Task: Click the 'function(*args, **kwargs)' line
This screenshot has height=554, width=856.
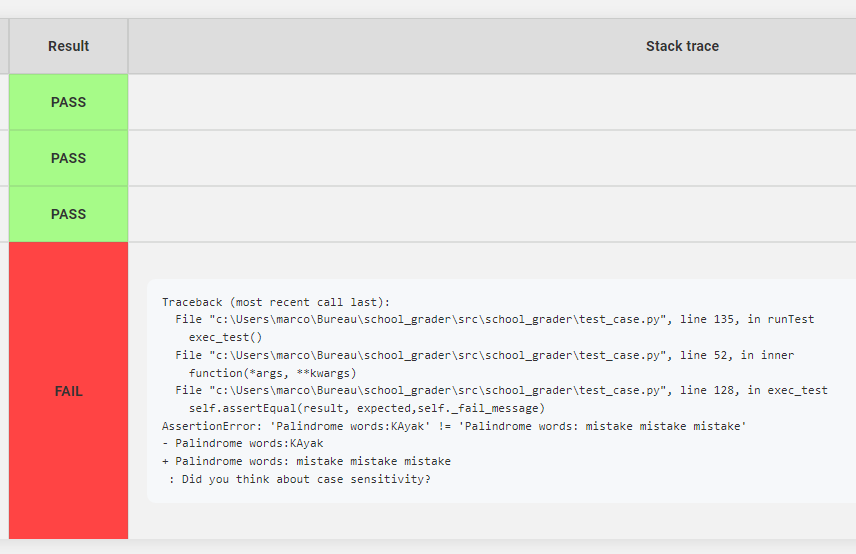Action: point(272,373)
